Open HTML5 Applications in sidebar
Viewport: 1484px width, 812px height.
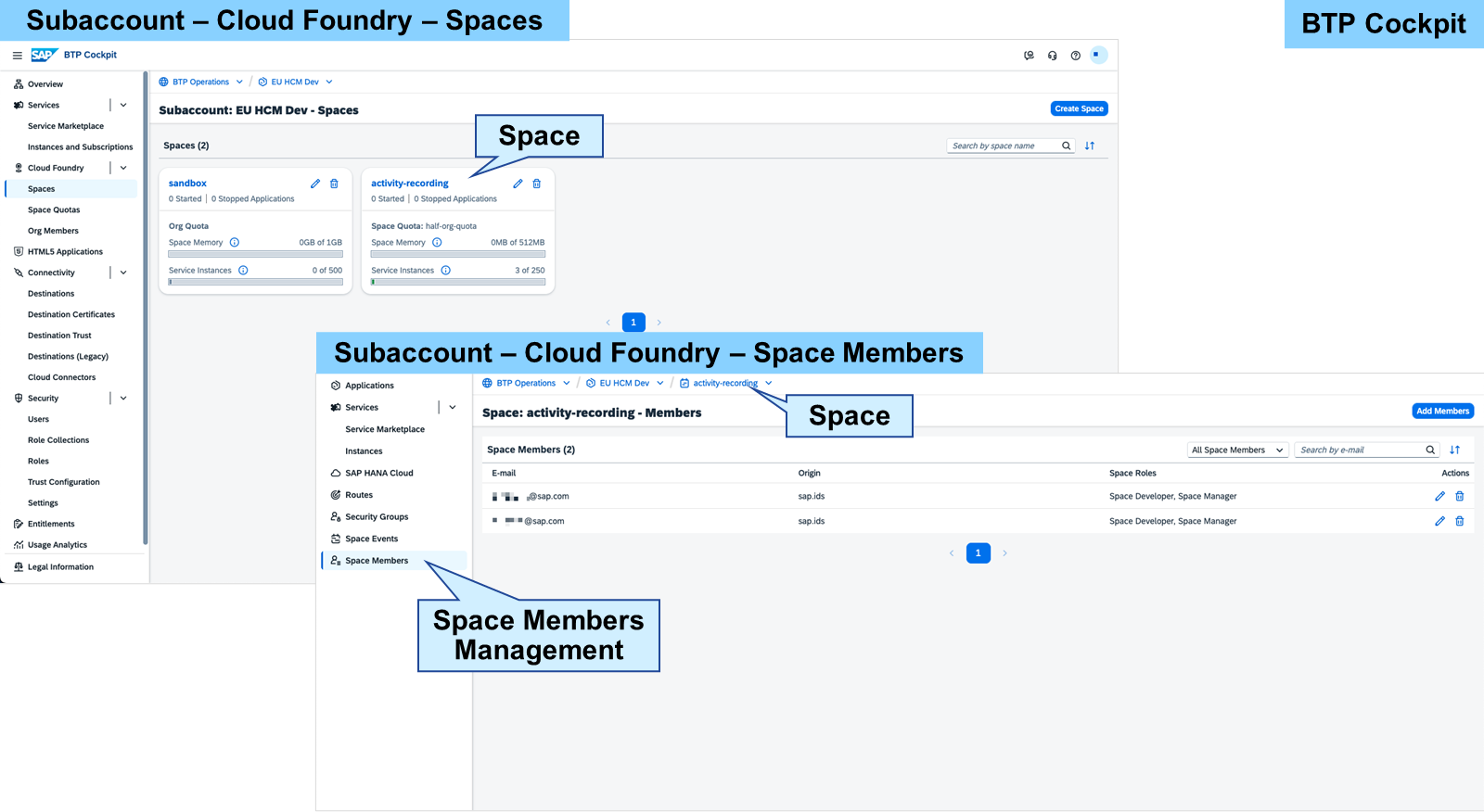65,252
